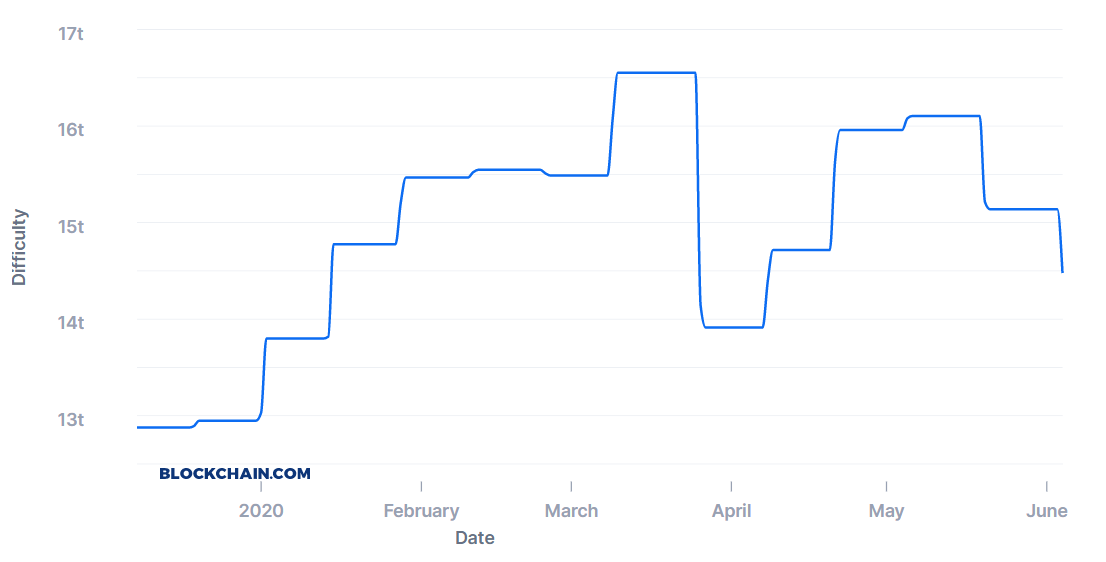Image resolution: width=1106 pixels, height=562 pixels.
Task: Click the 15t y-axis label
Action: [x=71, y=227]
